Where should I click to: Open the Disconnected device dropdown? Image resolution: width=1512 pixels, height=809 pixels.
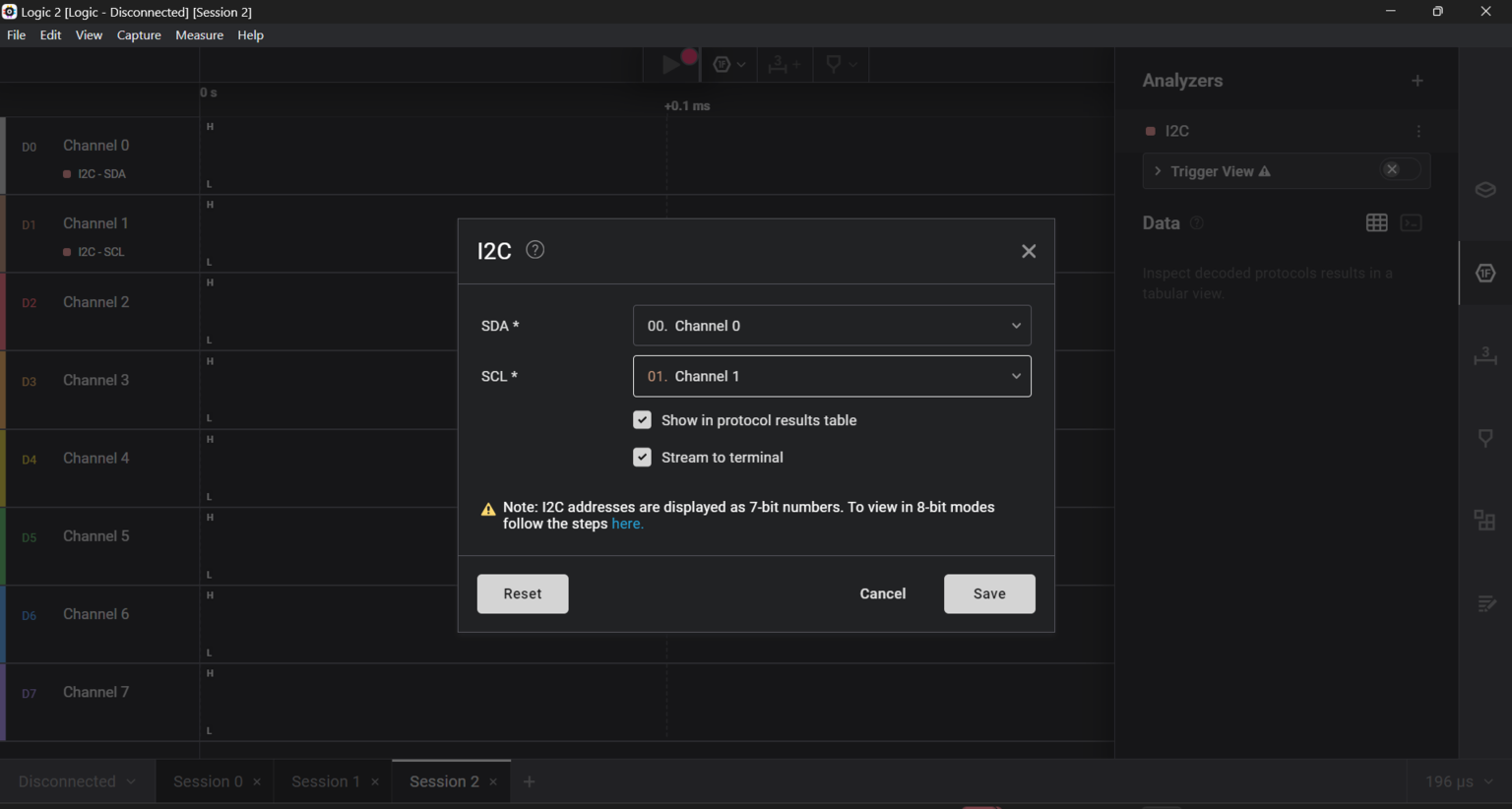pyautogui.click(x=78, y=781)
